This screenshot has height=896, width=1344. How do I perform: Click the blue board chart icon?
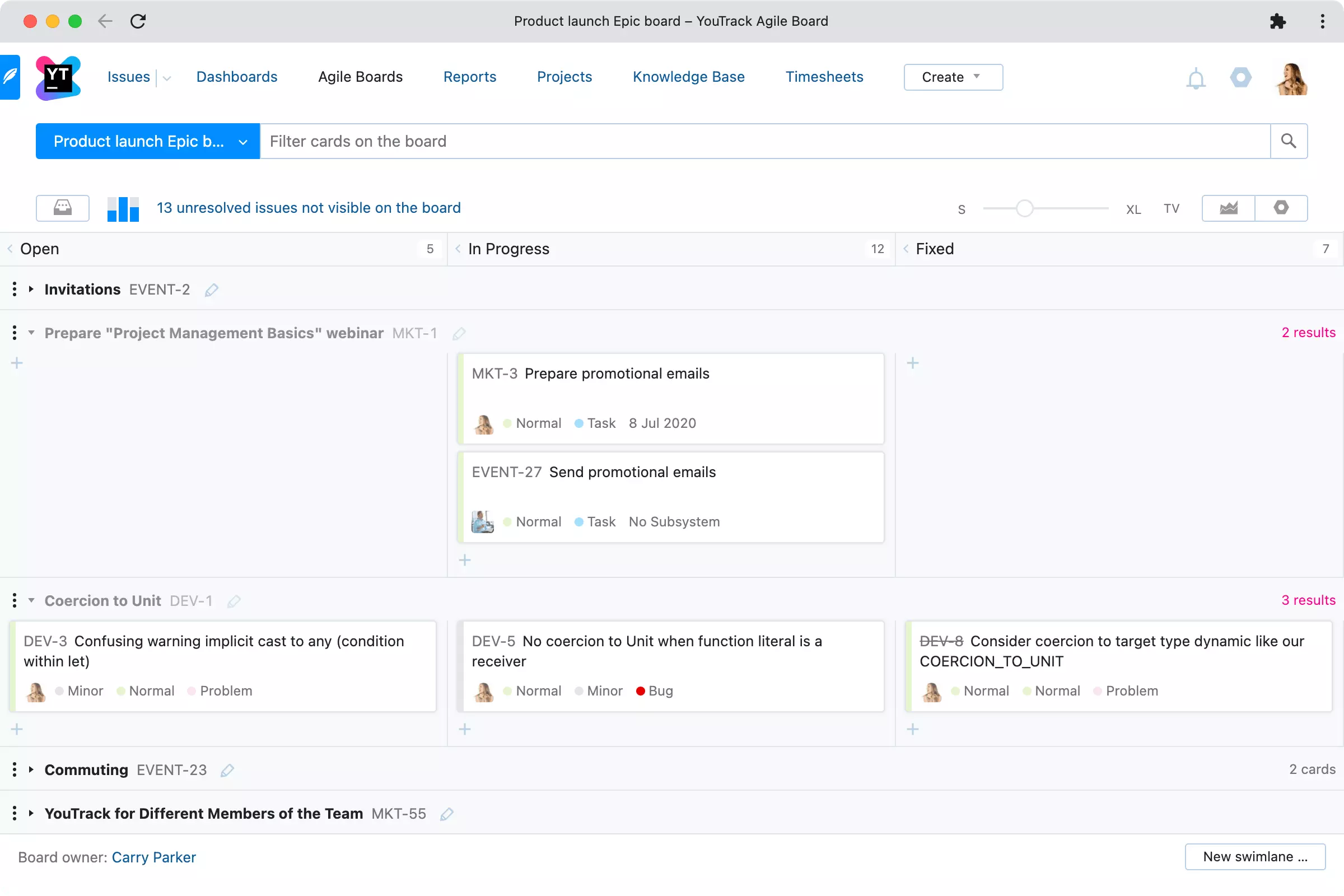123,208
